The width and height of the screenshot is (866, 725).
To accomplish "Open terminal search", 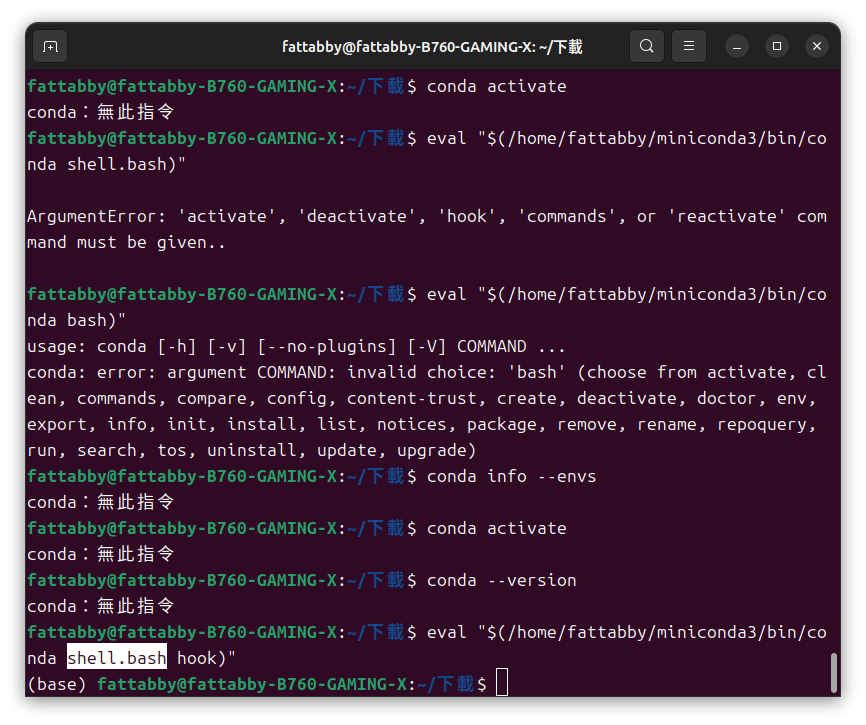I will [x=647, y=46].
